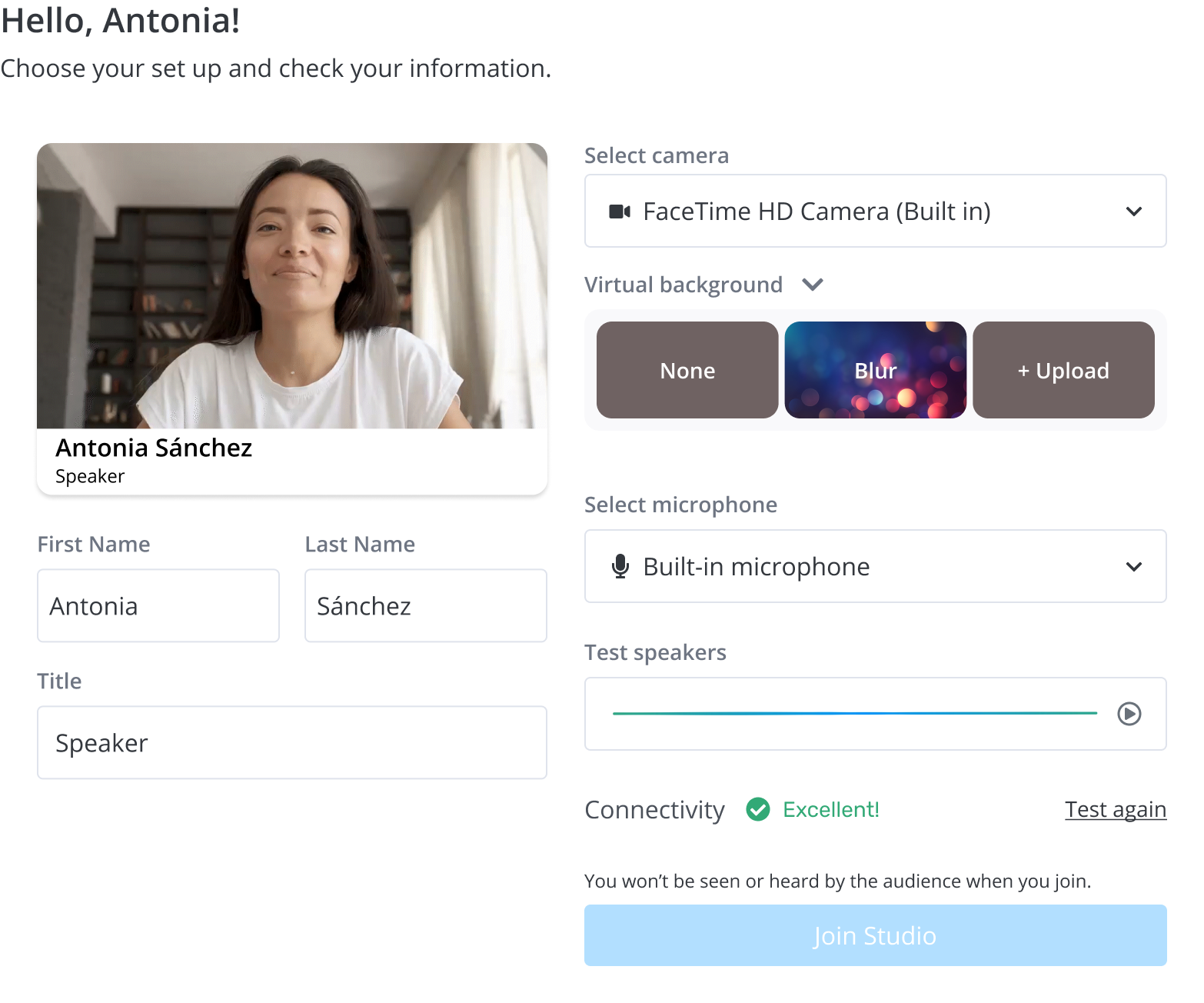Click the Antonia Sánchez name caption
This screenshot has width=1204, height=1003.
point(154,448)
